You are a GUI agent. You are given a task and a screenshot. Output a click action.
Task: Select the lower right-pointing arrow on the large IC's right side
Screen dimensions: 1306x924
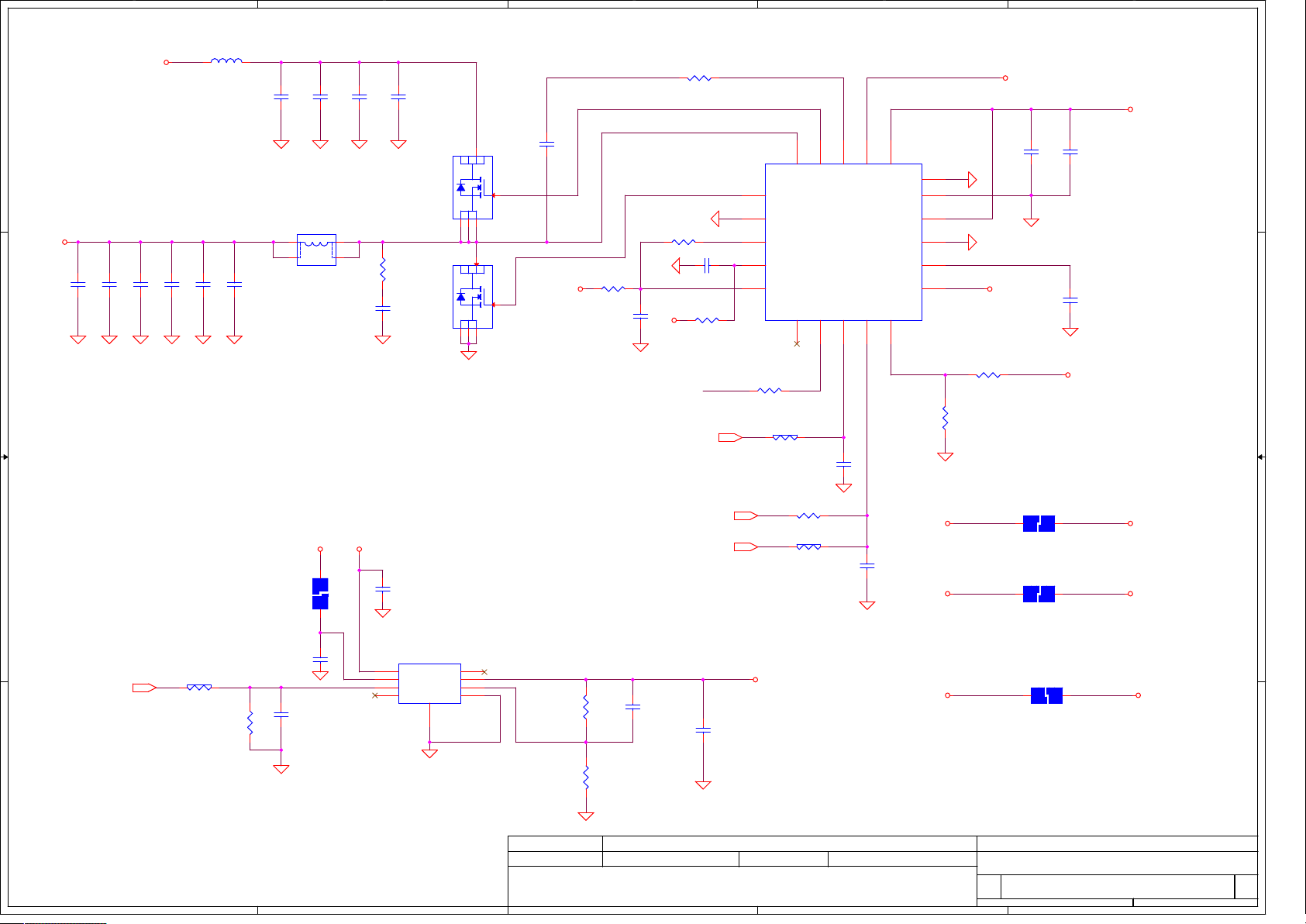[973, 243]
